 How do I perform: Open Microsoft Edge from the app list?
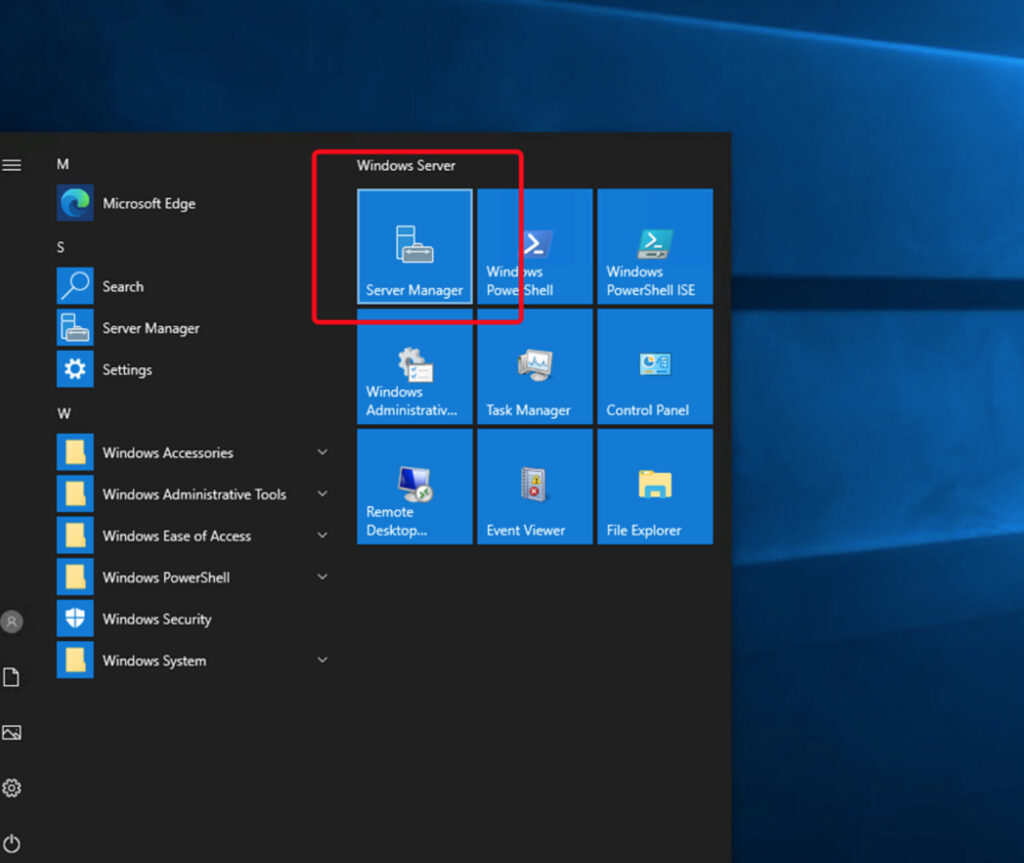(148, 204)
